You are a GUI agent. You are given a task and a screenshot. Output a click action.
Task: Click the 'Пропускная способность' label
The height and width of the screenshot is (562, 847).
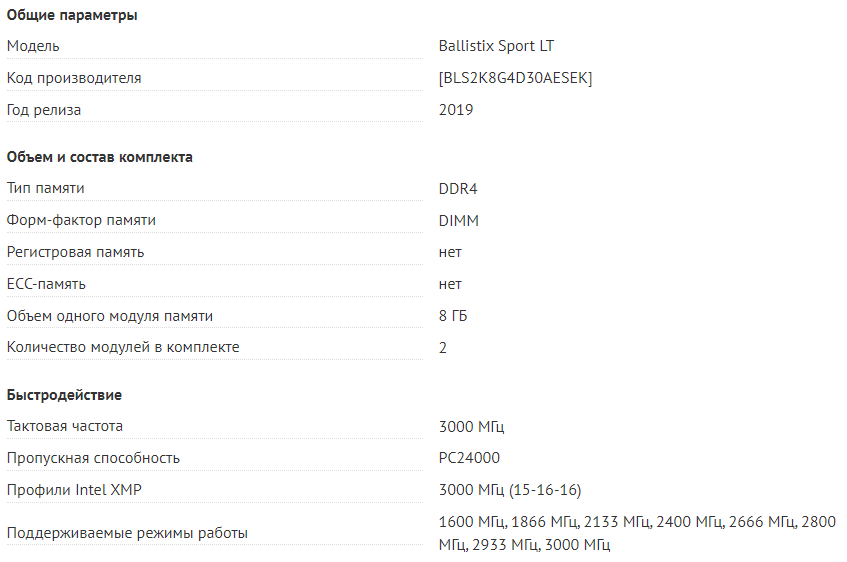point(93,458)
